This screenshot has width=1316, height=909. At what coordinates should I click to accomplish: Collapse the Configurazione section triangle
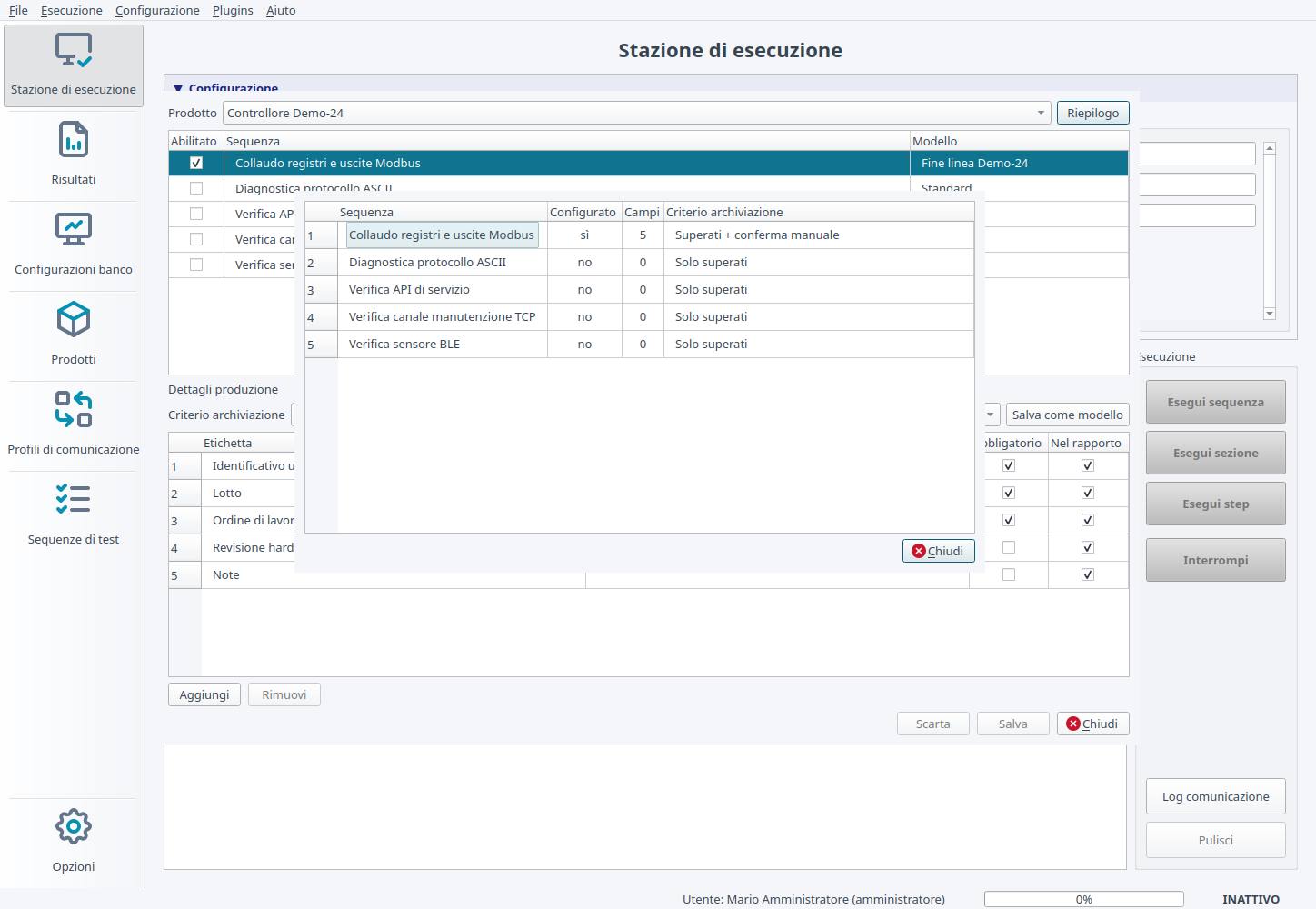178,88
